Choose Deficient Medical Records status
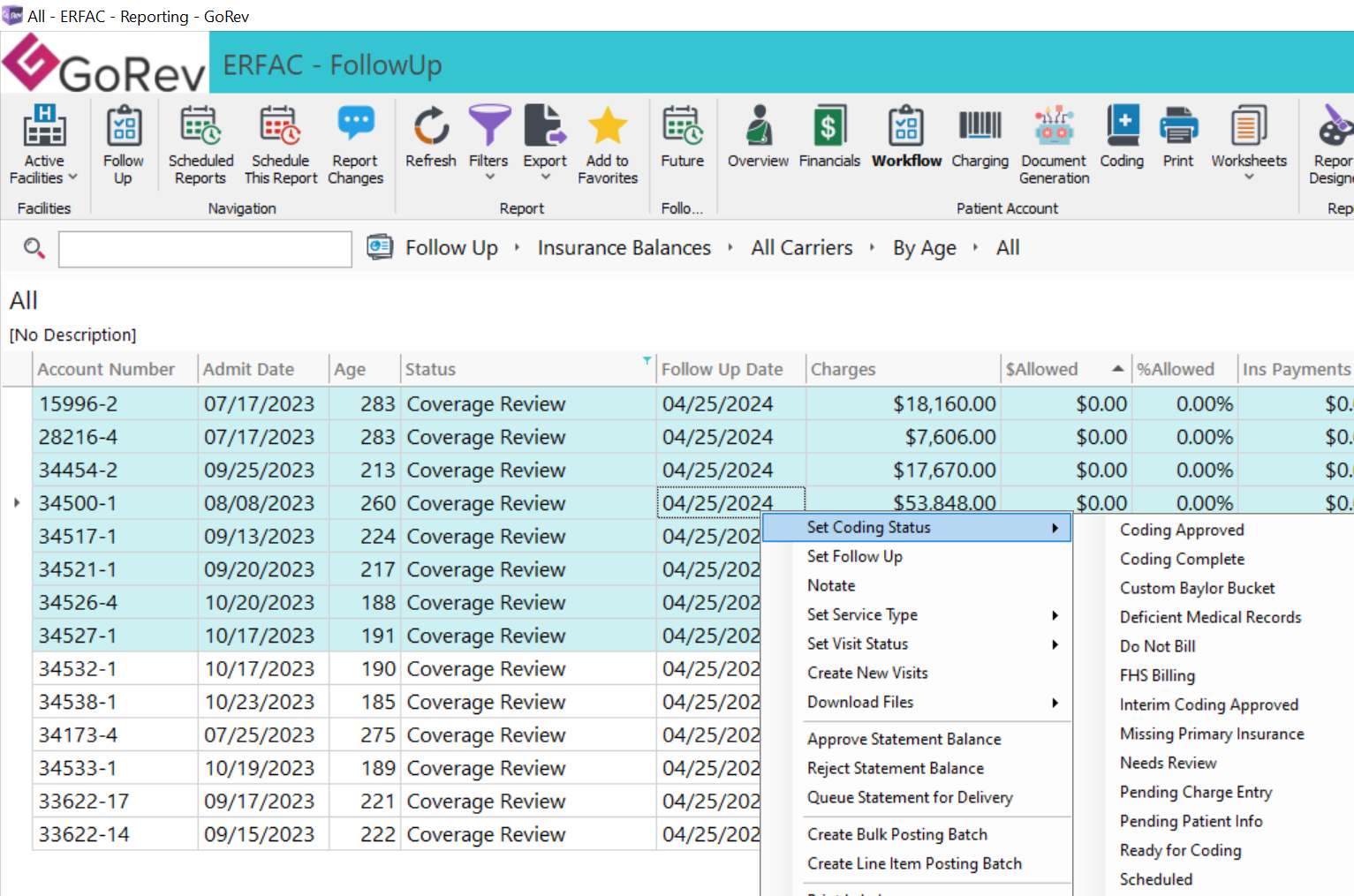 [1210, 617]
